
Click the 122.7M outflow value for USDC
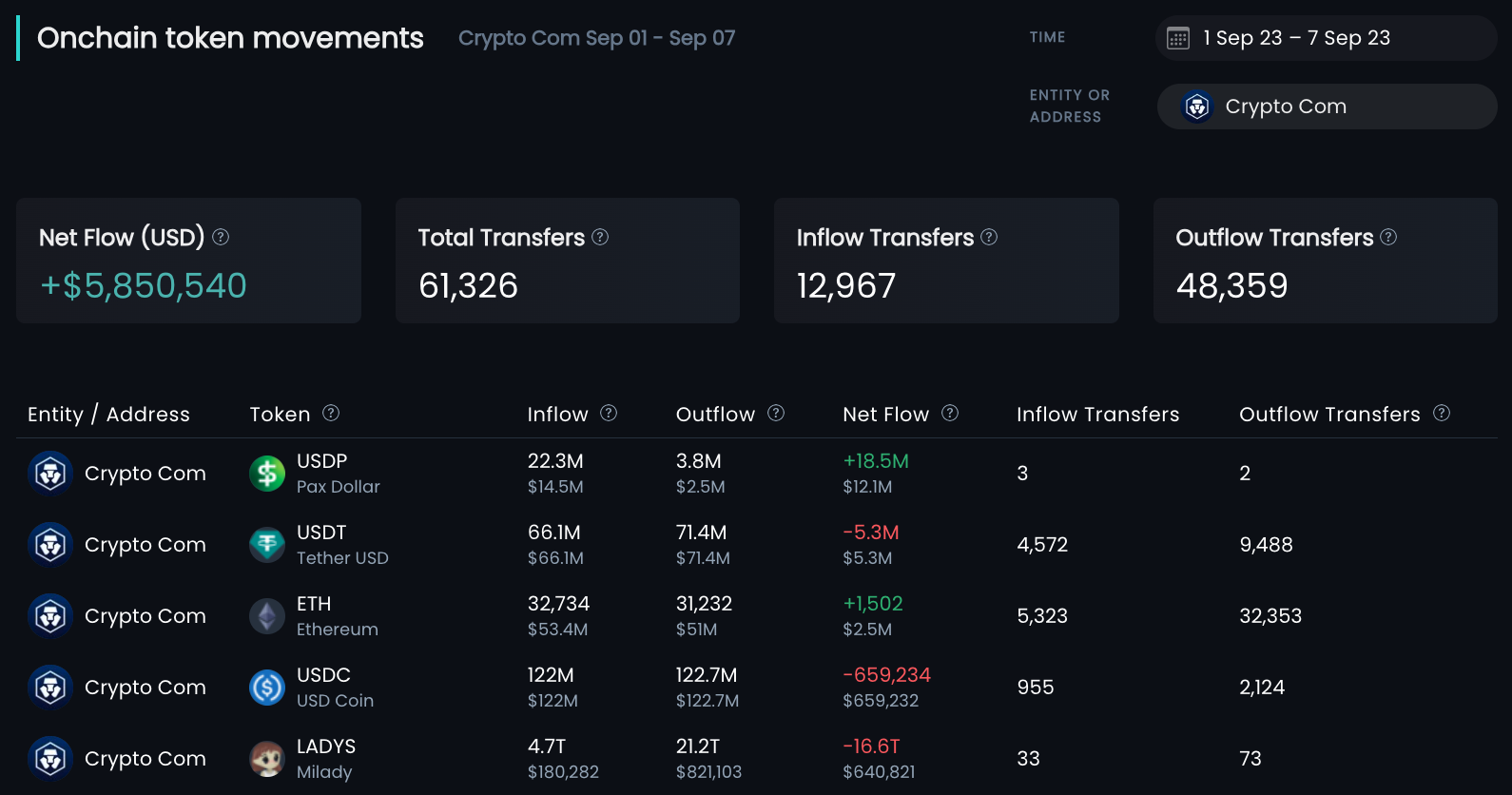coord(707,675)
